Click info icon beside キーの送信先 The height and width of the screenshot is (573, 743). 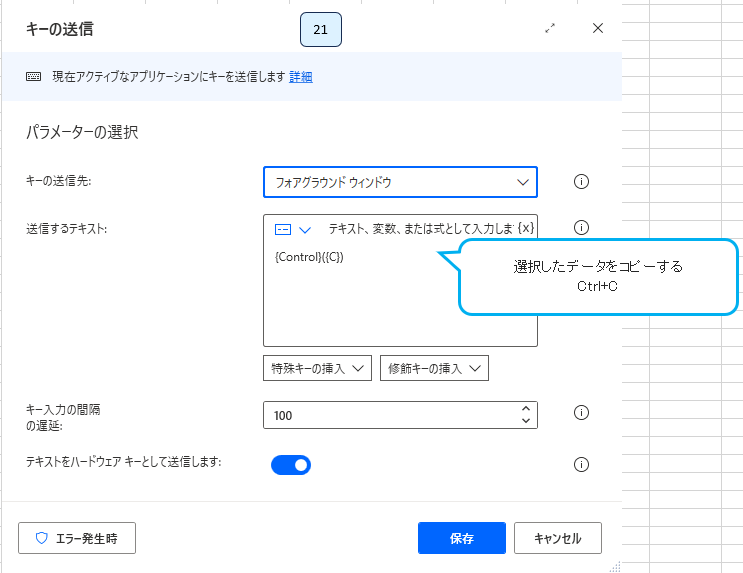point(581,182)
